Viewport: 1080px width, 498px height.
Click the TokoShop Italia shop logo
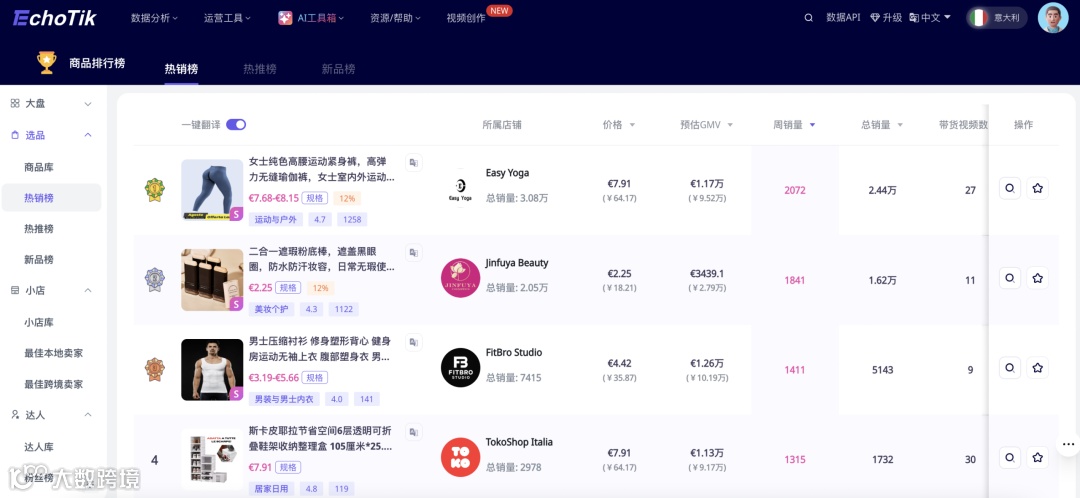pos(460,457)
